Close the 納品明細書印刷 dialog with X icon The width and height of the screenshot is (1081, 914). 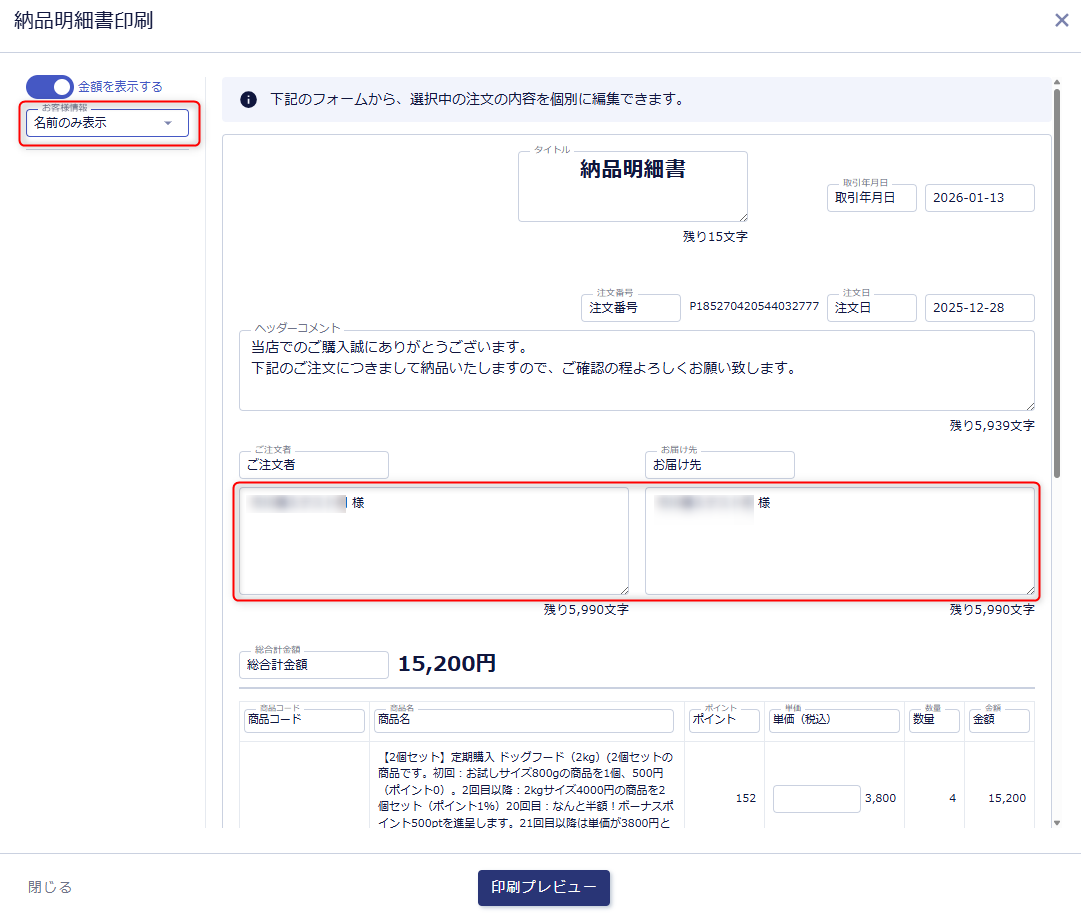pyautogui.click(x=1061, y=20)
